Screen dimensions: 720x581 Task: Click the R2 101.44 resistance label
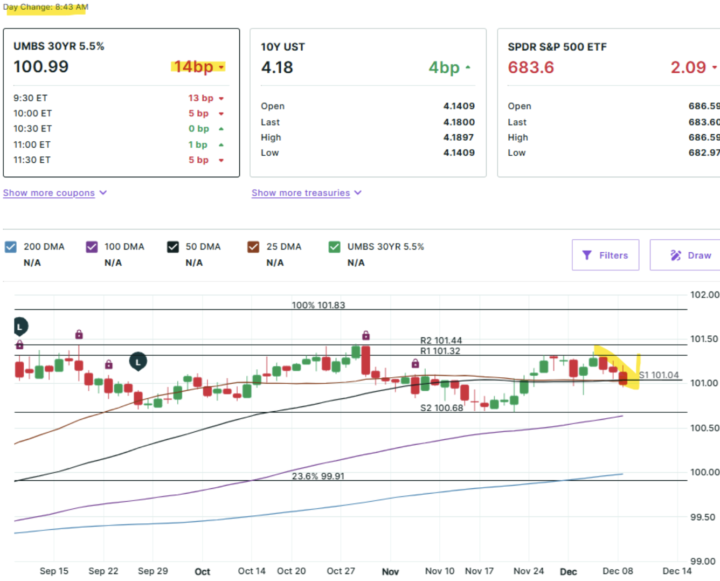[x=441, y=340]
